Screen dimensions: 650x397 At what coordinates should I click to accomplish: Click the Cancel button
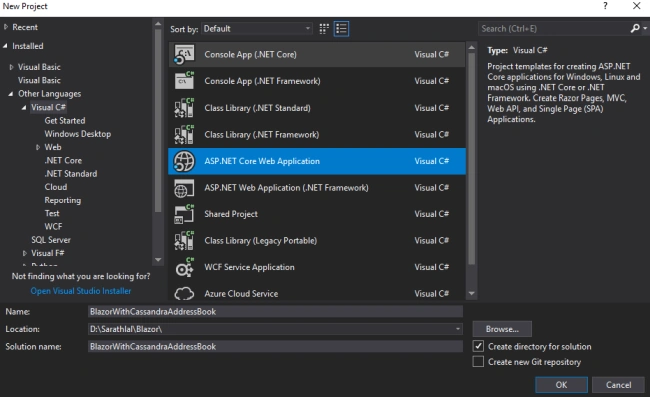click(618, 385)
